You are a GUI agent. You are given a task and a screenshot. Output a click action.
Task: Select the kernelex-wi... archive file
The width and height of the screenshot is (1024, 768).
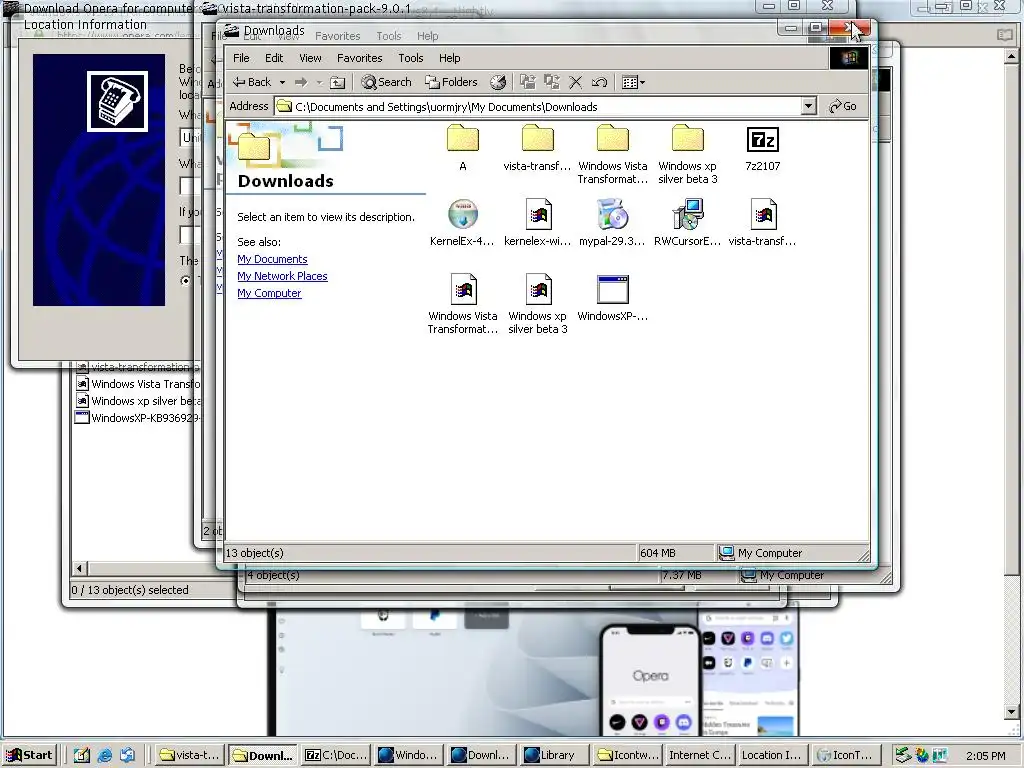(537, 223)
